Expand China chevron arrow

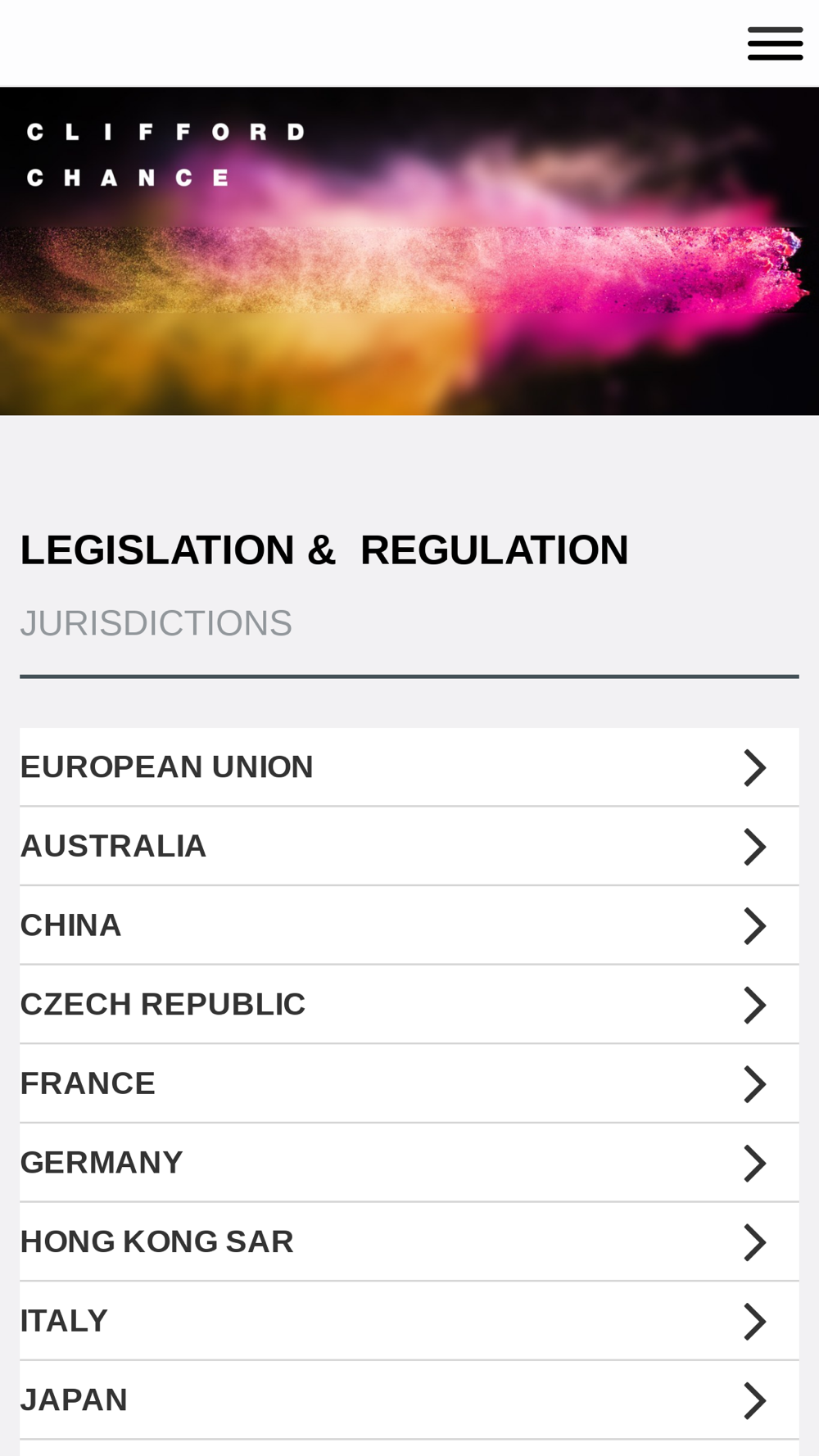tap(755, 925)
